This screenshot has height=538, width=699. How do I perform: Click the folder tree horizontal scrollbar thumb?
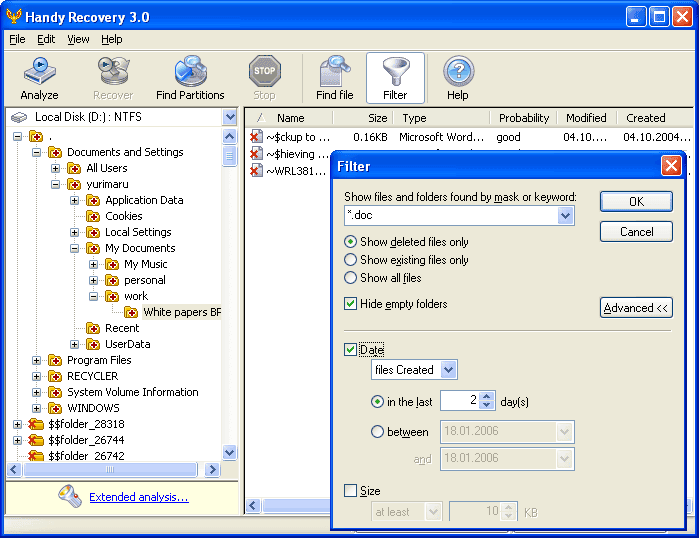point(110,469)
